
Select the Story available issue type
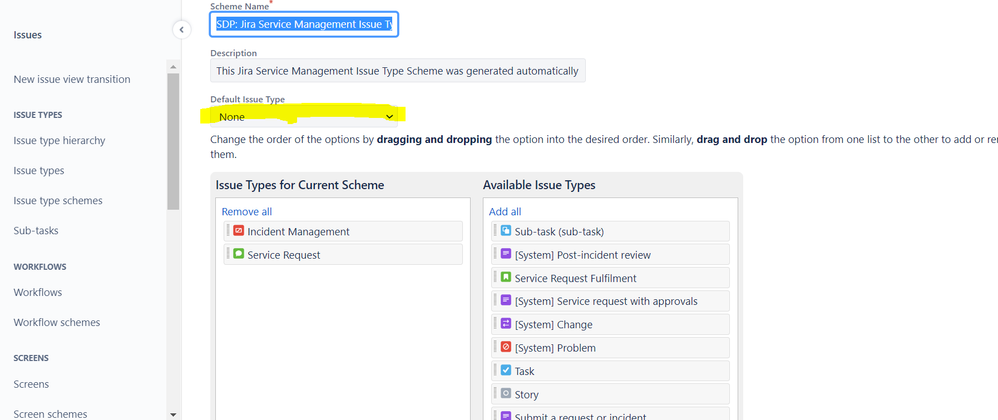click(x=610, y=394)
